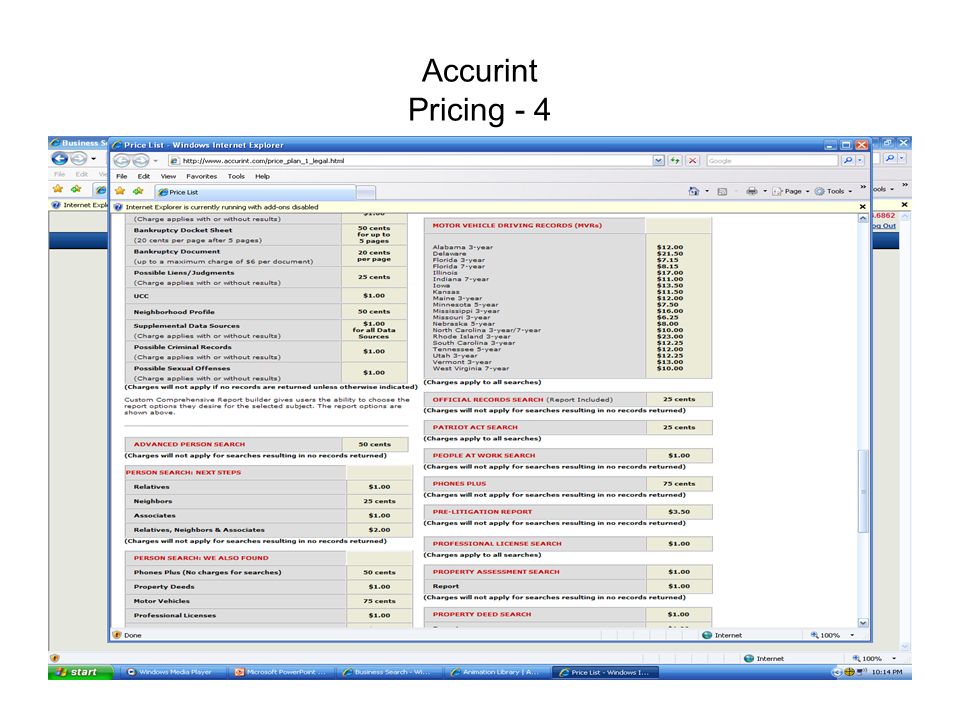
Task: Click the PRE-LITIGATION REPORT heading
Action: pos(482,512)
